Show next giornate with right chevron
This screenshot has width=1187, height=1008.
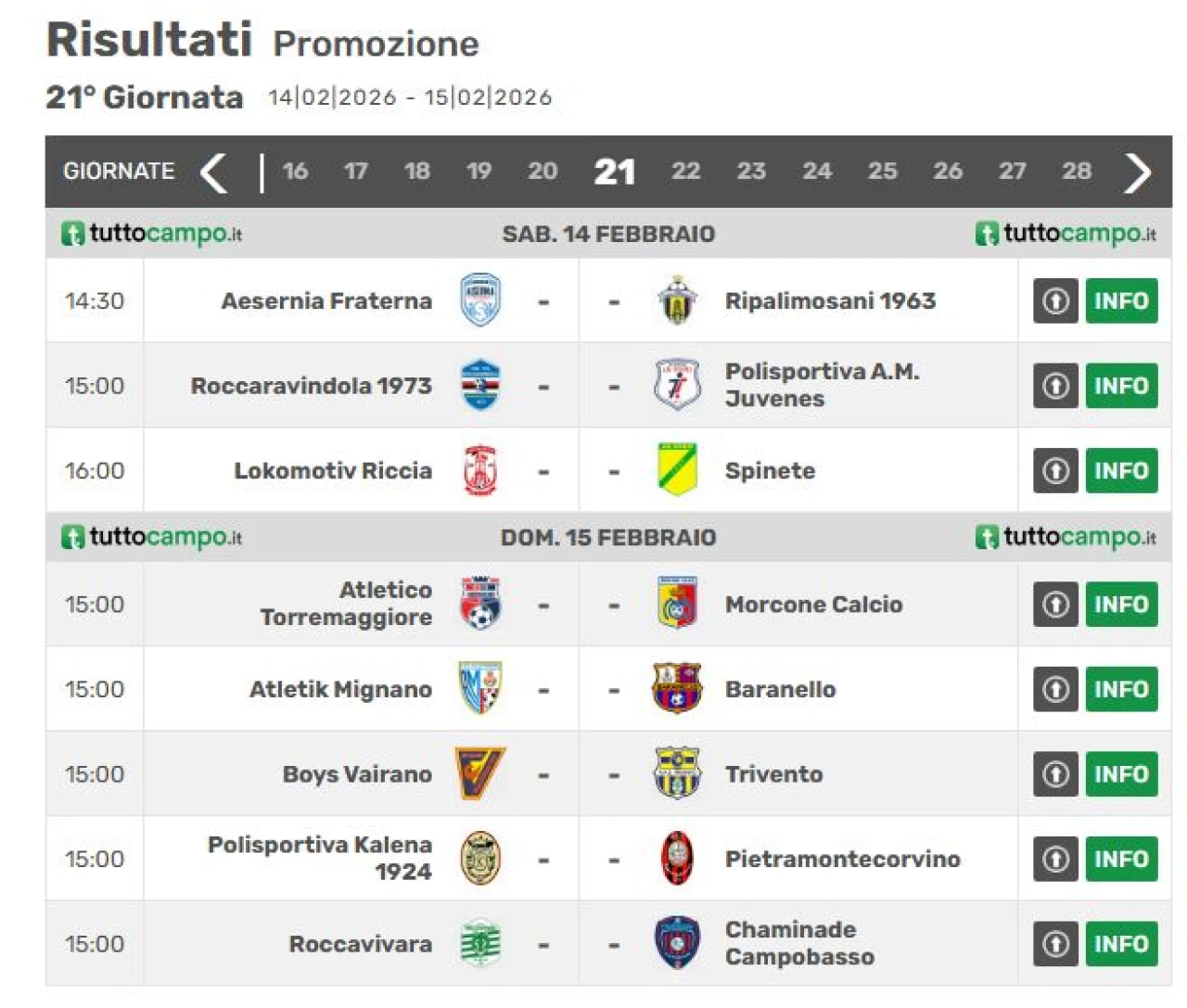pyautogui.click(x=1137, y=172)
